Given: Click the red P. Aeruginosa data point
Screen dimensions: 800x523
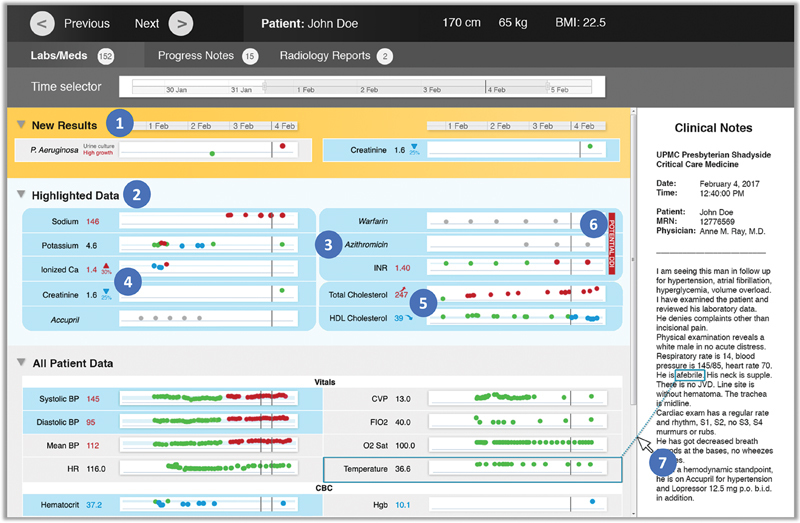Looking at the screenshot, I should pyautogui.click(x=282, y=146).
